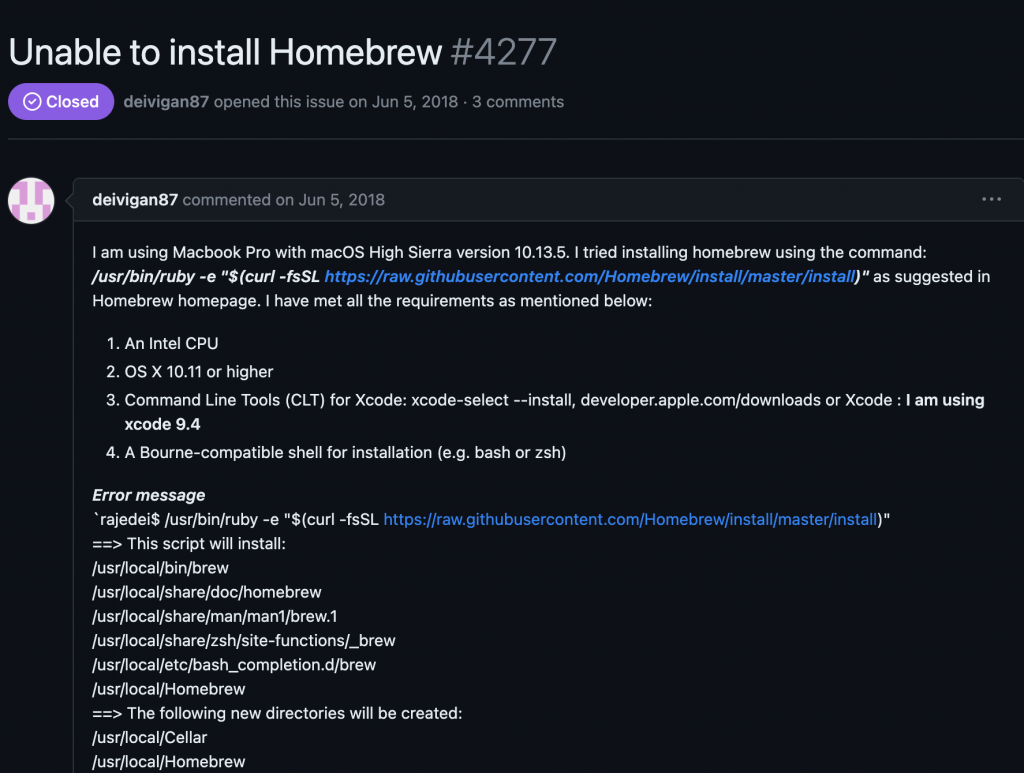Click the purple Closed status badge

pyautogui.click(x=61, y=101)
